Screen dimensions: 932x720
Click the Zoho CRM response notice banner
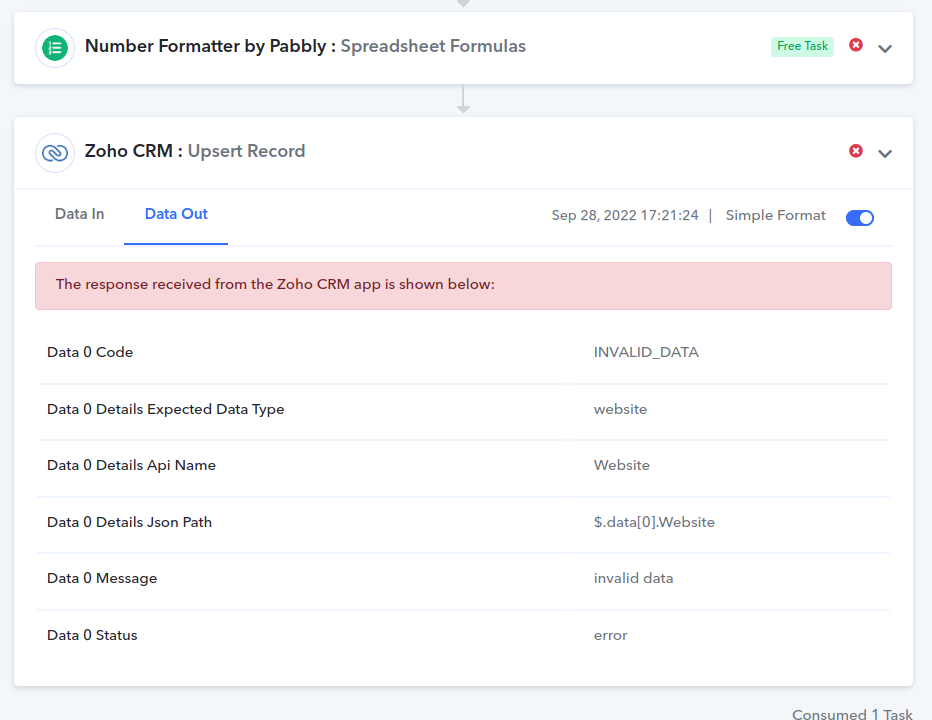coord(463,285)
